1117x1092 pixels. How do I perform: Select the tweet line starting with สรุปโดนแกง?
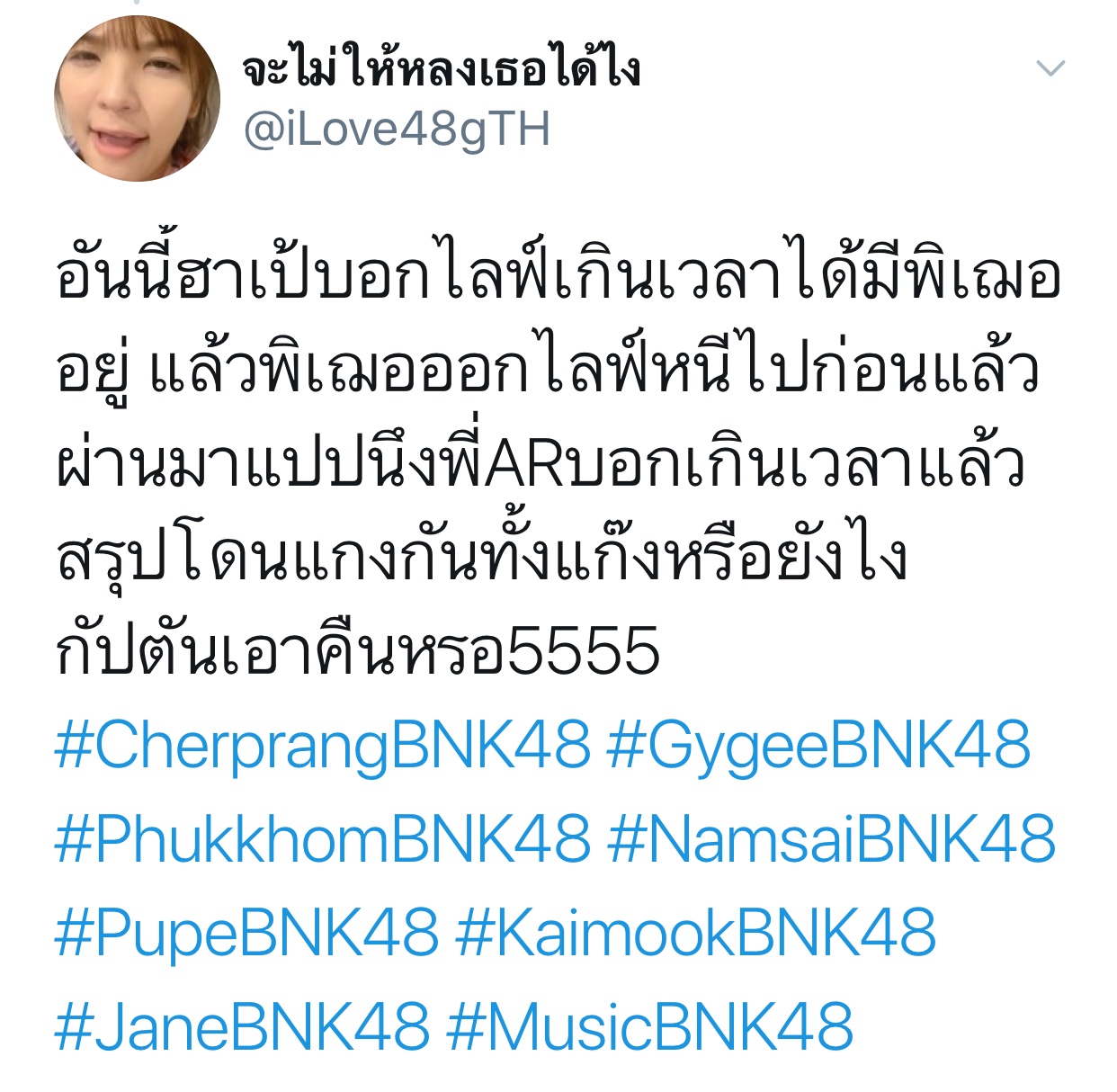pos(481,556)
